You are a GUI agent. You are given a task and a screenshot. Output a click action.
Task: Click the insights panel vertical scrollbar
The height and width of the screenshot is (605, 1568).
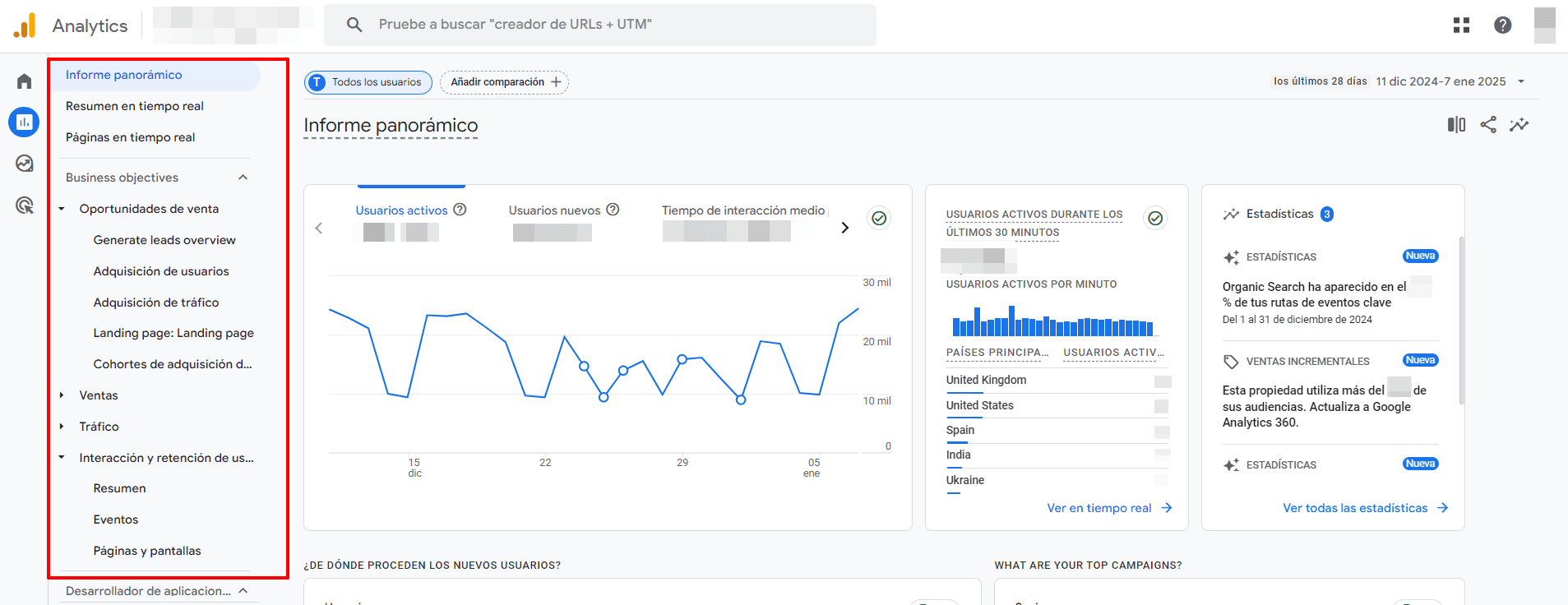pos(1462,321)
